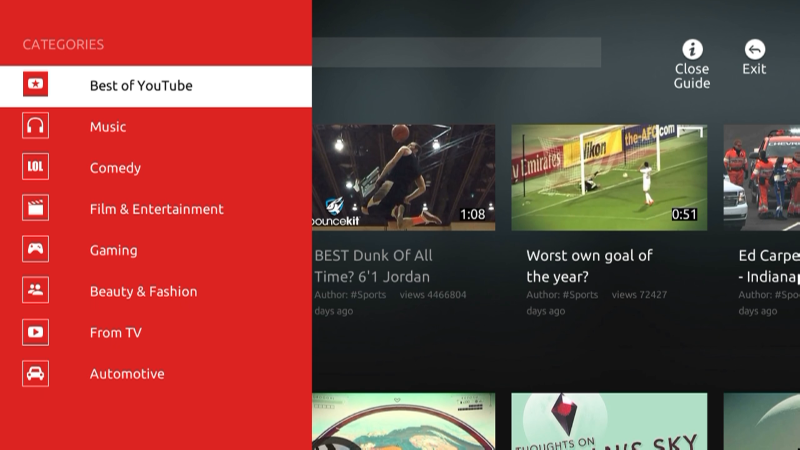Click the Close Guide label
This screenshot has width=800, height=450.
pyautogui.click(x=692, y=76)
